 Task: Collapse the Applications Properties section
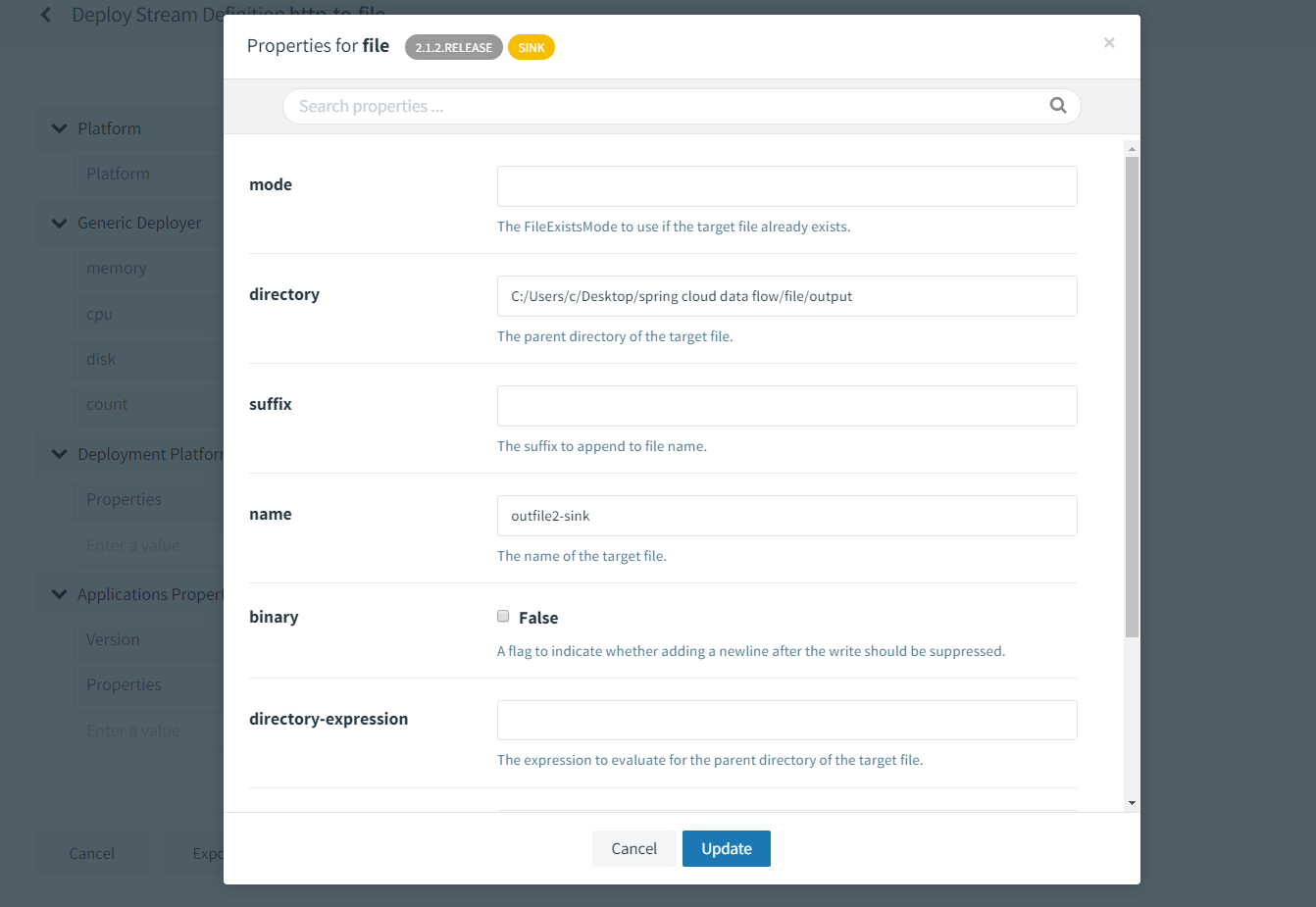[x=59, y=594]
